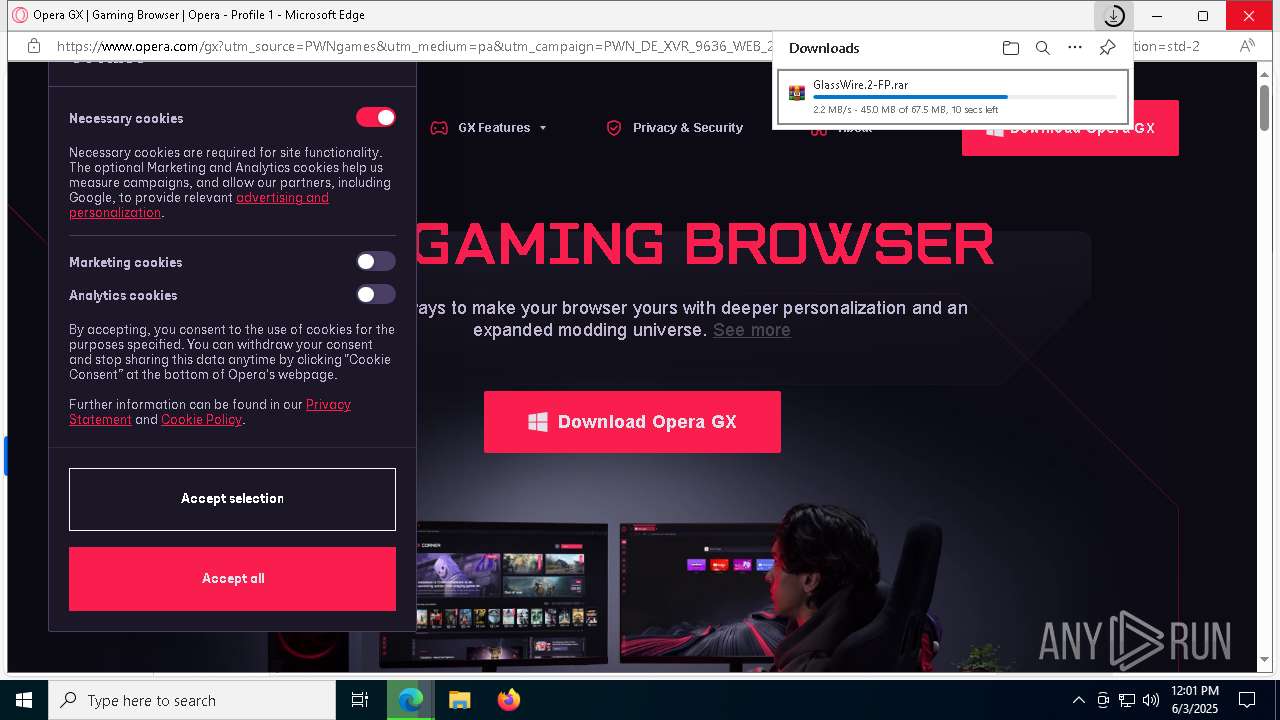The image size is (1280, 720).
Task: Enable Analytics cookies toggle
Action: coord(376,294)
